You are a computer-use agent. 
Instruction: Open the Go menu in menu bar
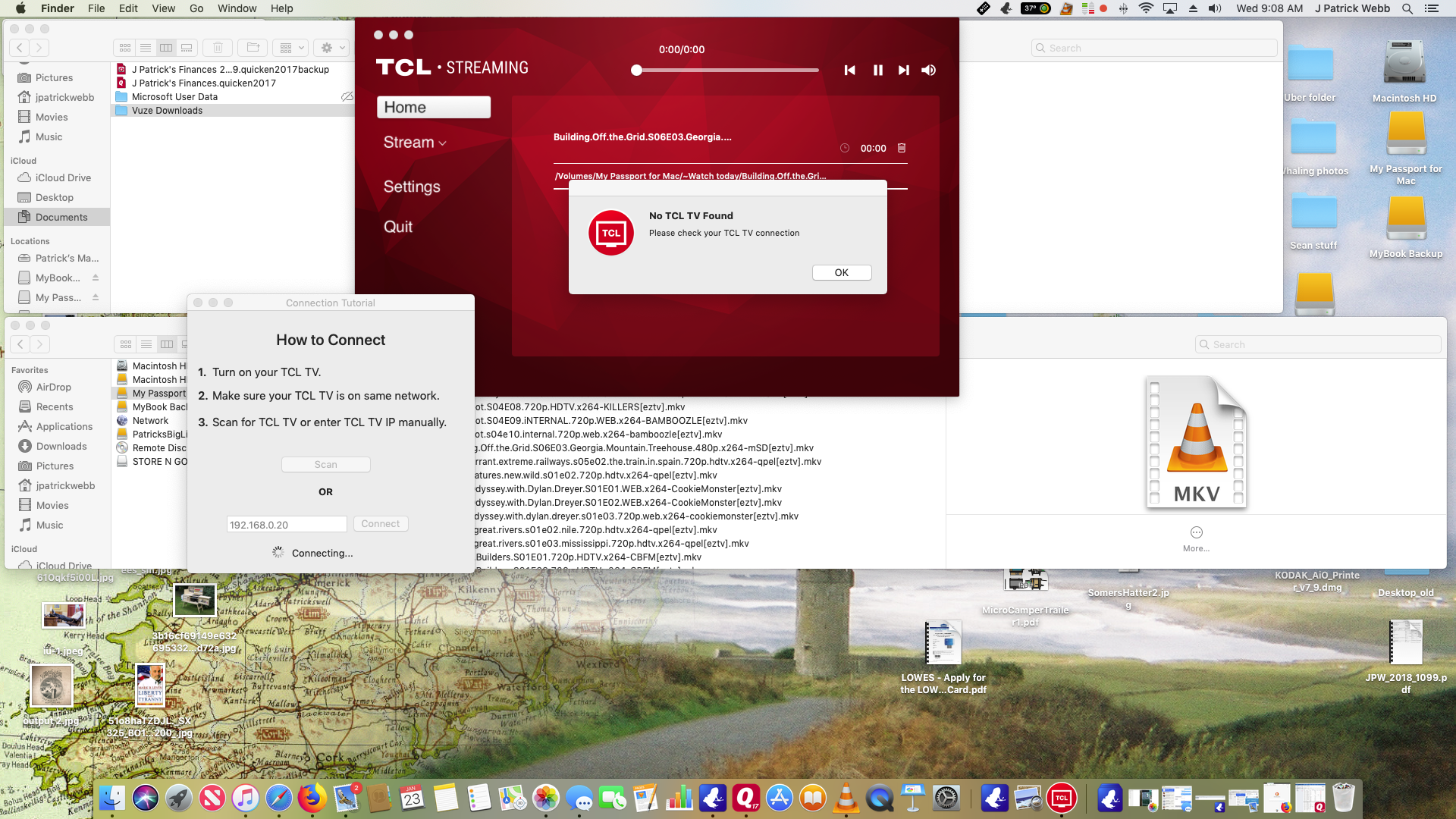pos(196,8)
